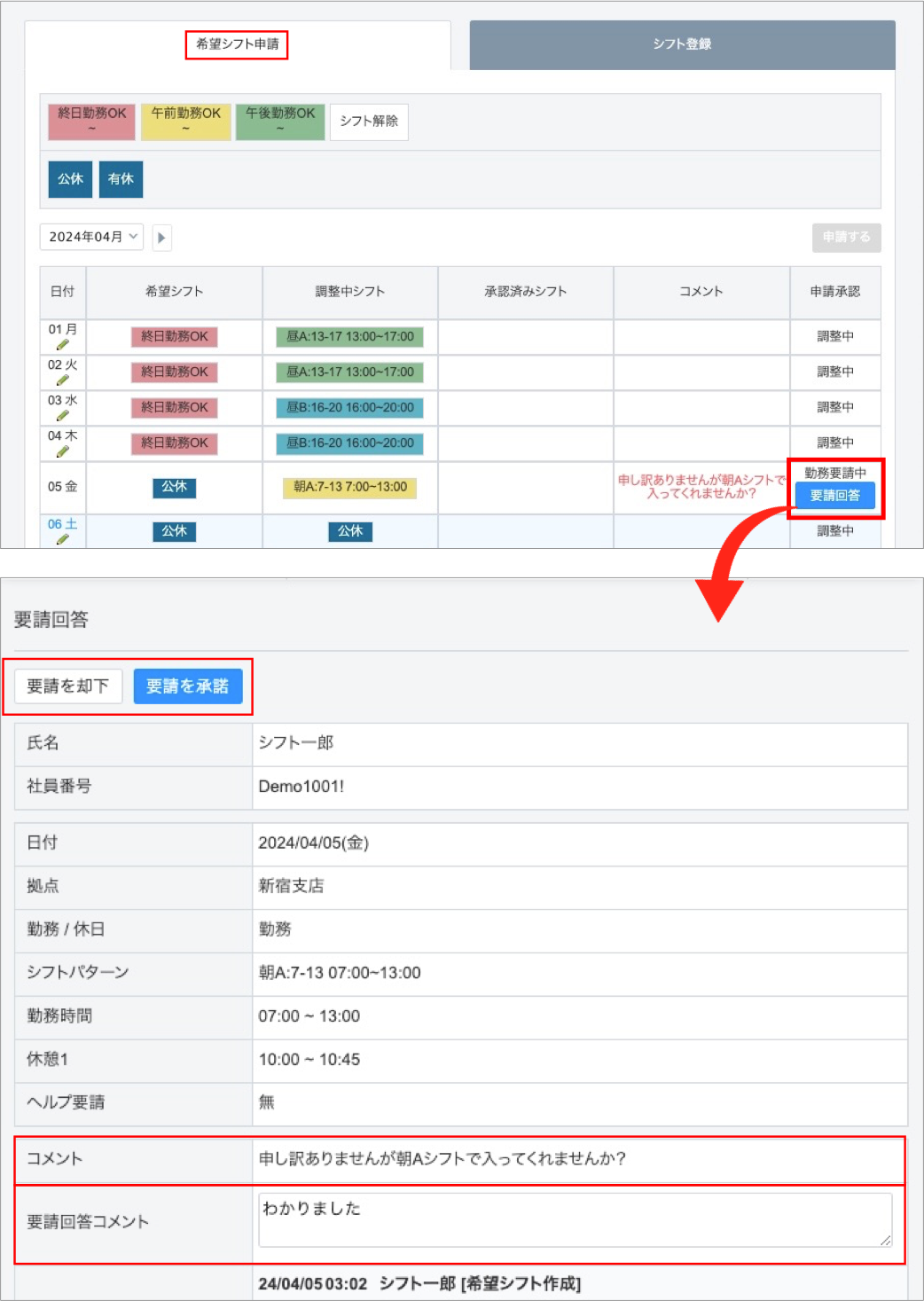924x1301 pixels.
Task: Switch to the 希望シフト申請 tab
Action: click(237, 44)
